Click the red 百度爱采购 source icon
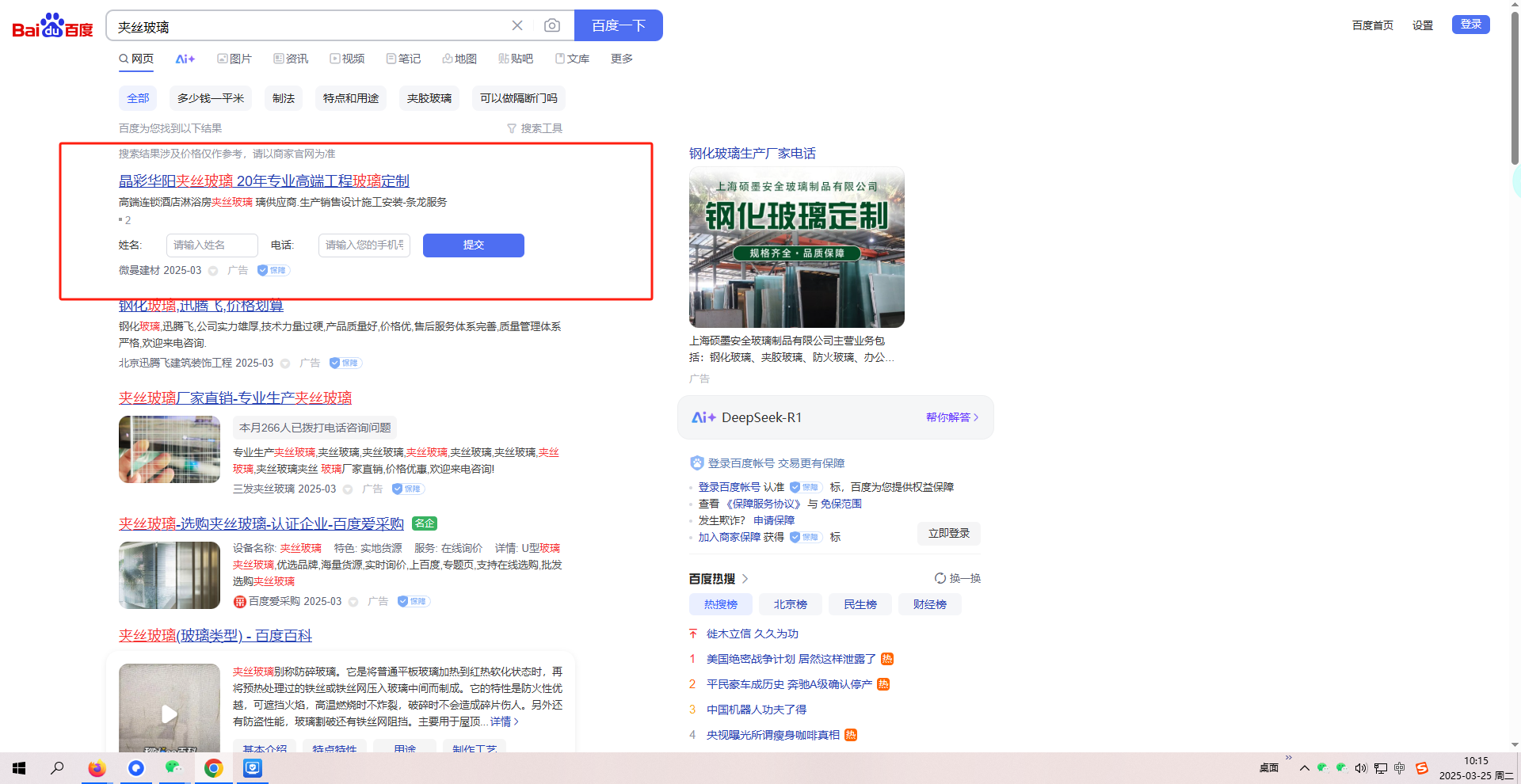The width and height of the screenshot is (1521, 784). (x=239, y=602)
